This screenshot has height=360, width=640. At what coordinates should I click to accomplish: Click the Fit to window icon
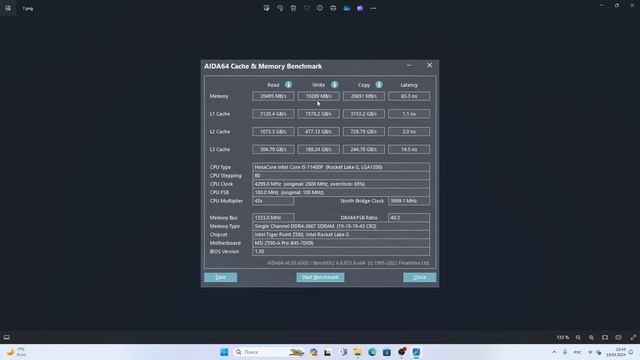tap(605, 337)
